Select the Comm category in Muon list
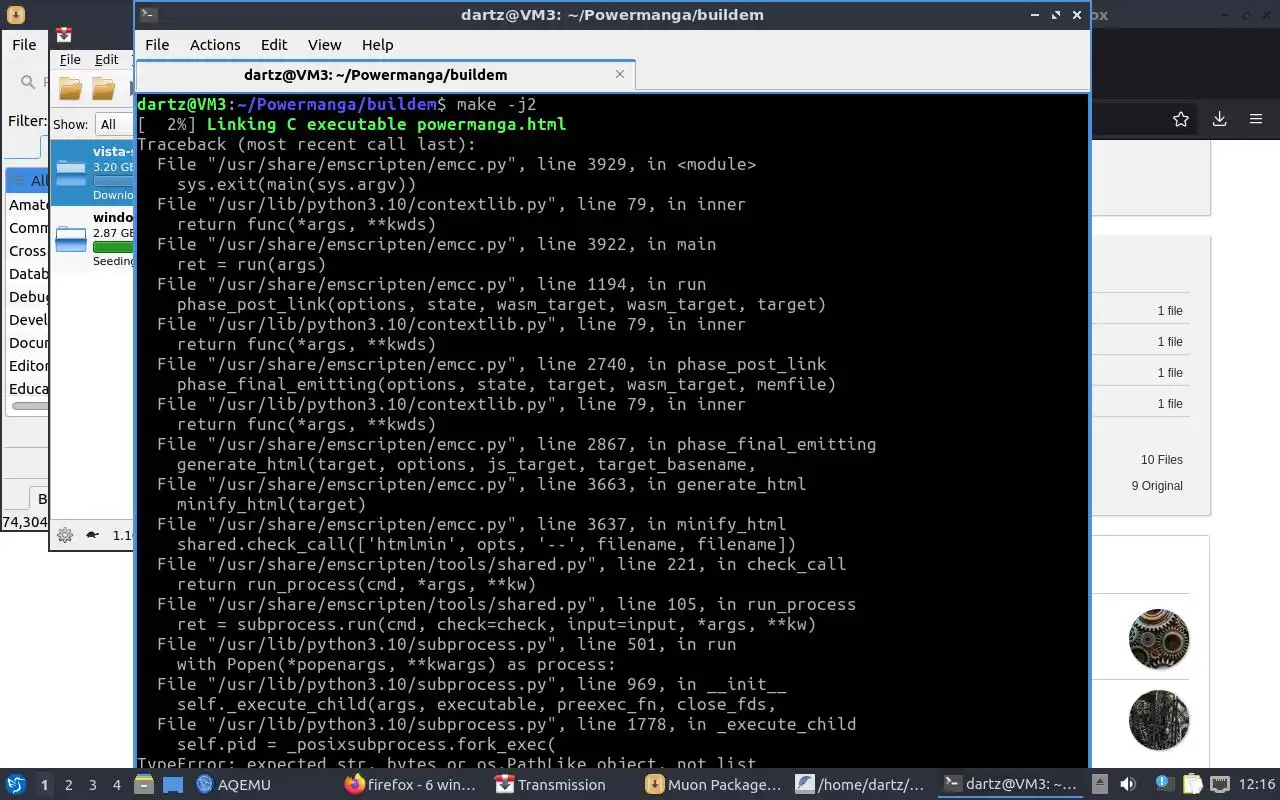Viewport: 1280px width, 800px height. pos(28,228)
